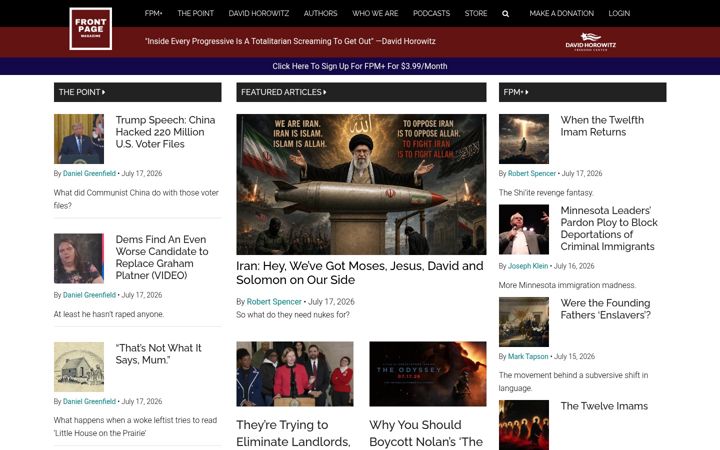The image size is (720, 450).
Task: Expand The Point section header
Action: [x=137, y=92]
